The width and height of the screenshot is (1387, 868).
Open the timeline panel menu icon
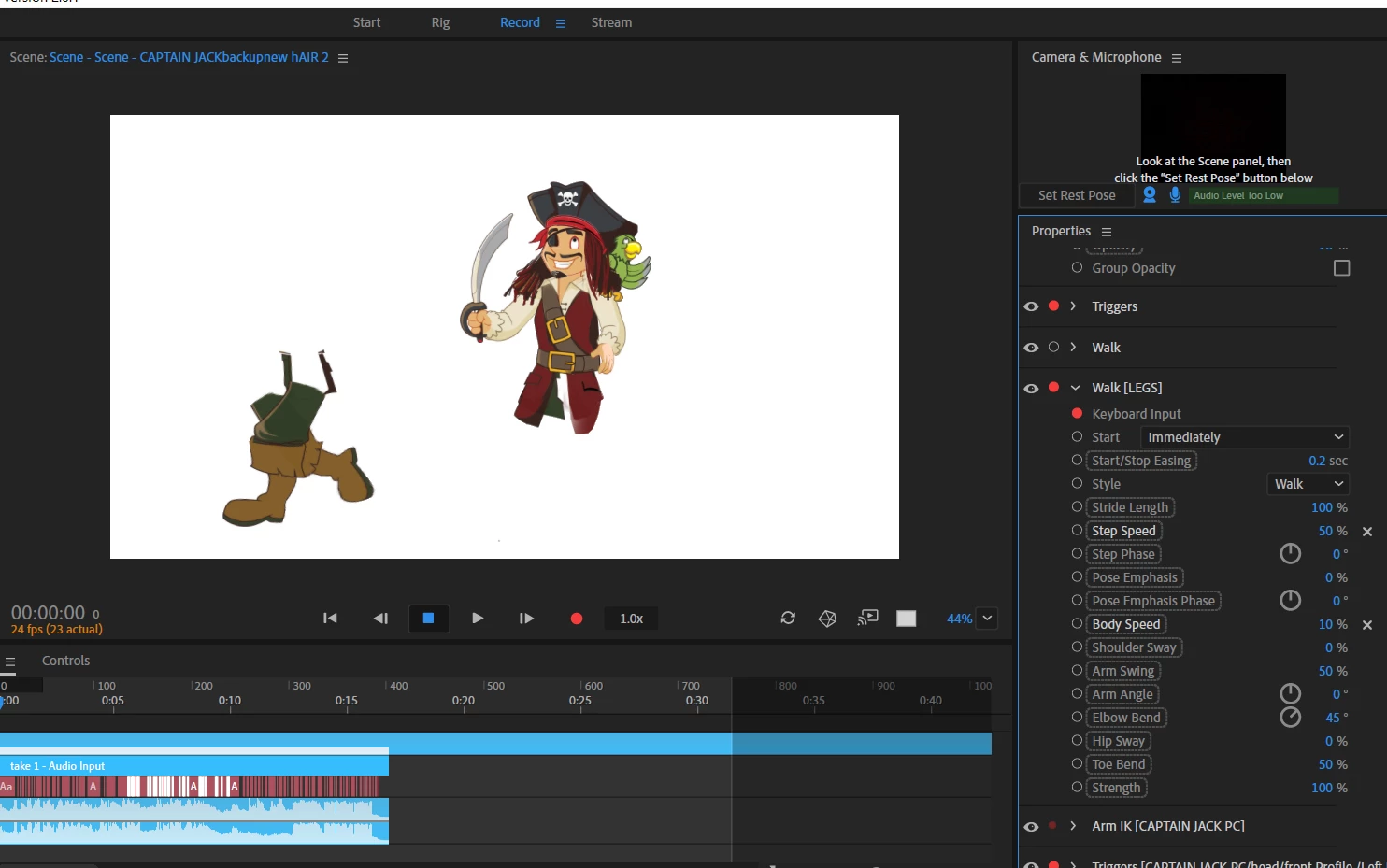pos(10,662)
